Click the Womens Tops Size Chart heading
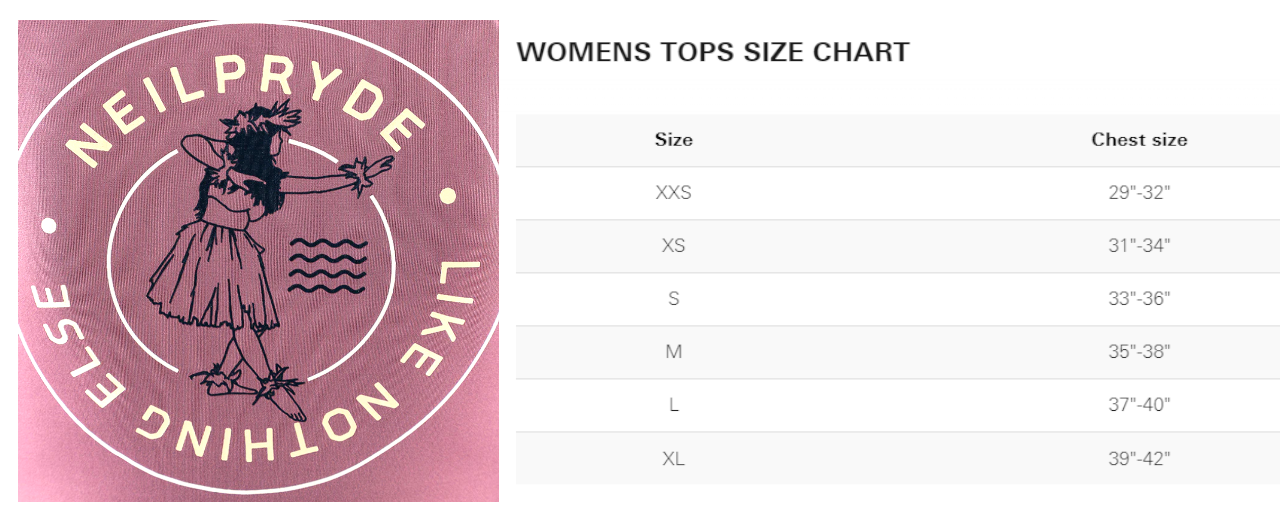Screen dimensions: 1280x520 click(713, 52)
